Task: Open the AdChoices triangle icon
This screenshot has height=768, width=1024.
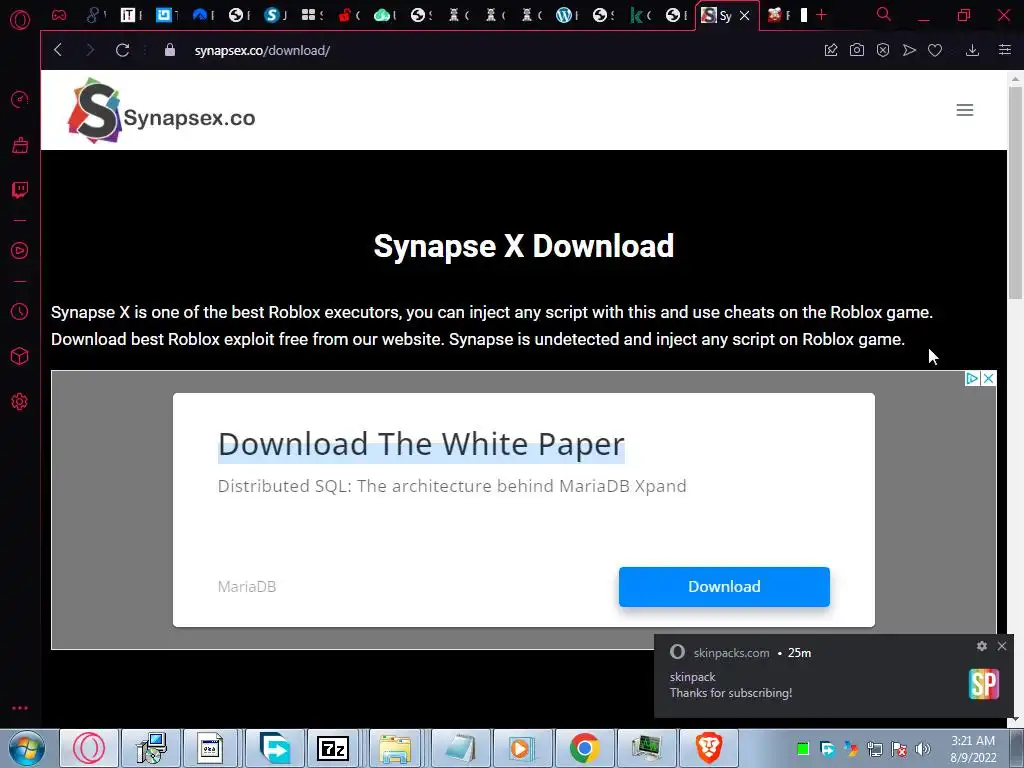Action: point(972,378)
